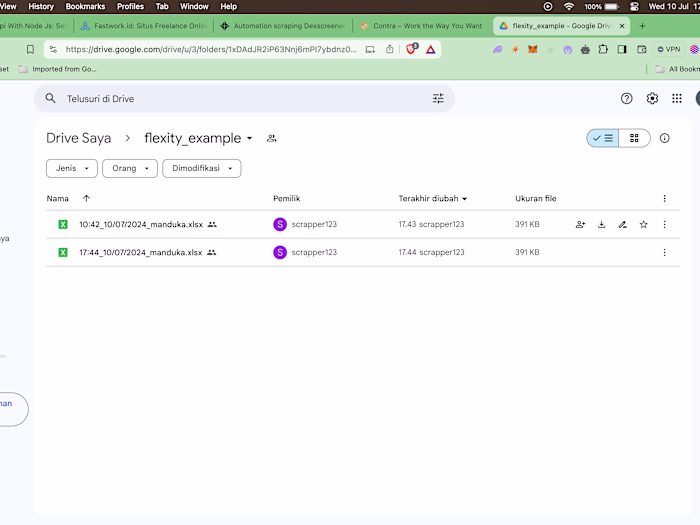This screenshot has height=525, width=700.
Task: Click the Brave Rewards triangle icon
Action: pos(430,50)
